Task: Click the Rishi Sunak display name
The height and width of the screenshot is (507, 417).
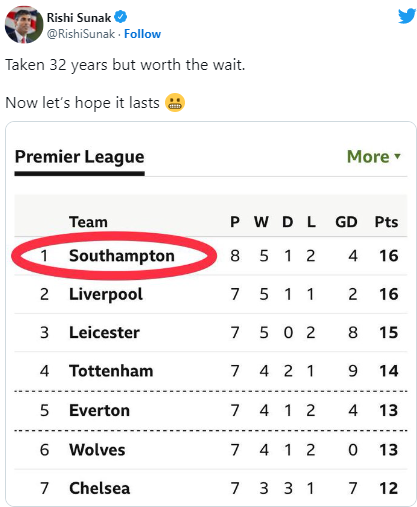Action: [x=79, y=17]
